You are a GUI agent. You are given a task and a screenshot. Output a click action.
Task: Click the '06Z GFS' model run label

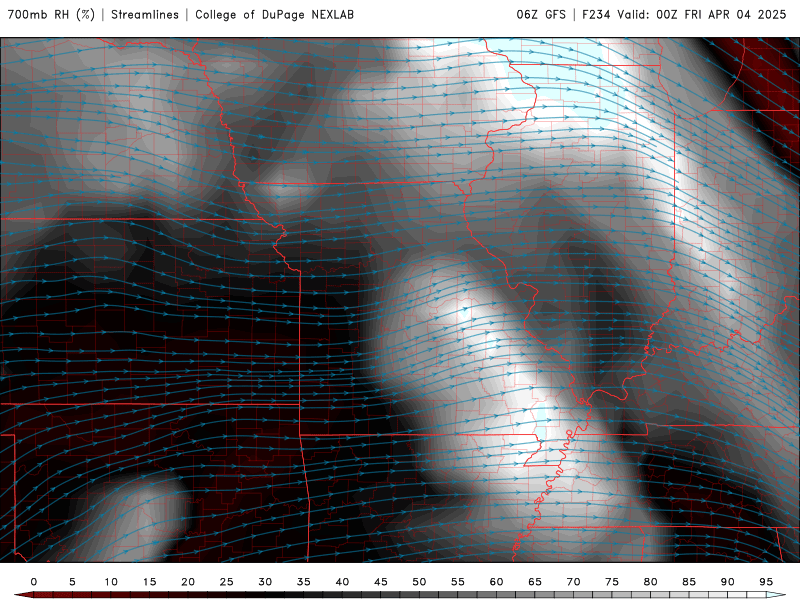(541, 14)
